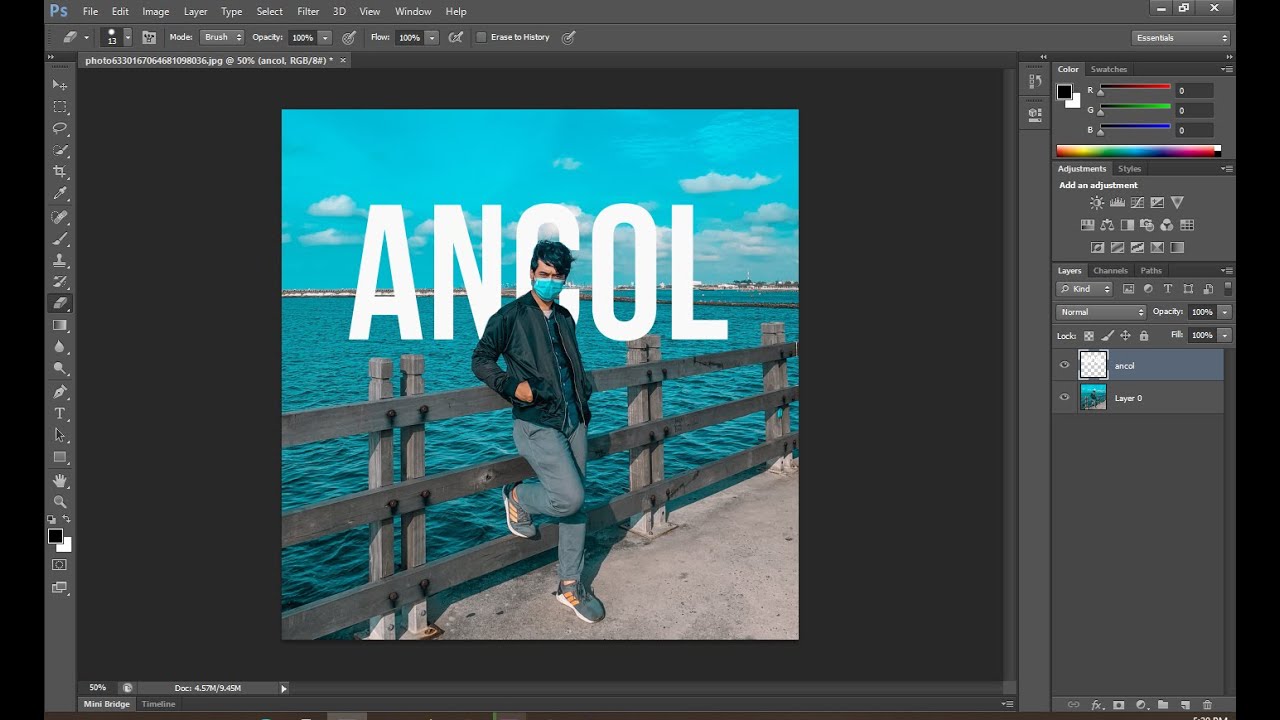Open the Filter menu

coord(308,11)
